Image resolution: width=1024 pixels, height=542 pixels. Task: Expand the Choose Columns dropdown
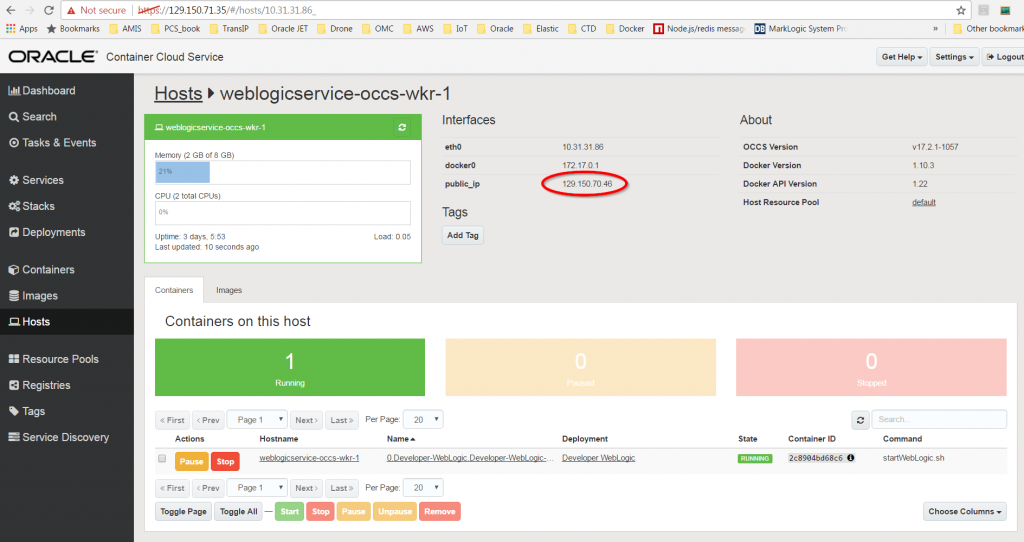965,511
